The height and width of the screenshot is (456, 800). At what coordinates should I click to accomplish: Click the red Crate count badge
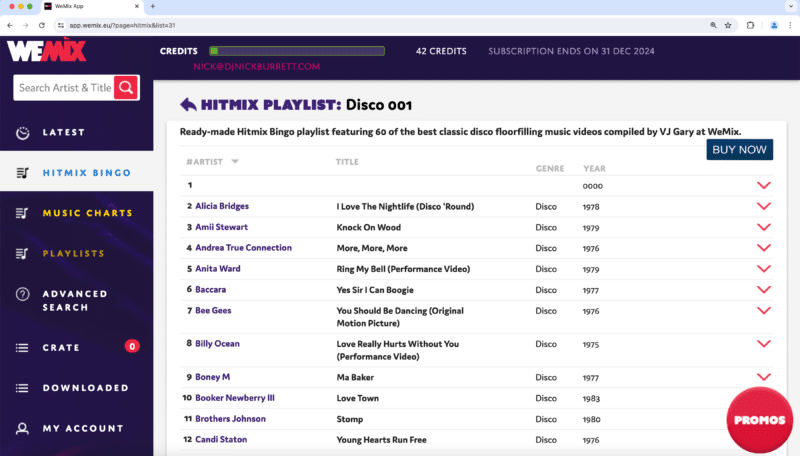click(132, 346)
